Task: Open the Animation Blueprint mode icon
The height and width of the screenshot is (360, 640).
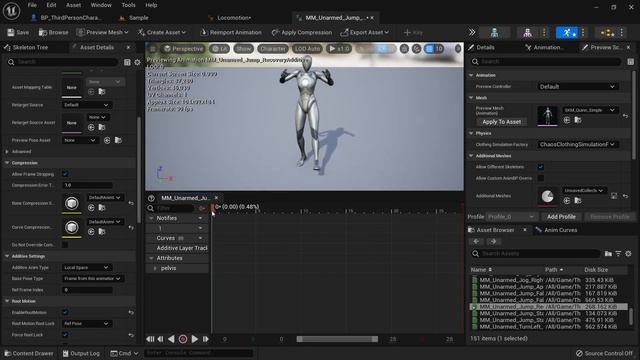Action: (x=607, y=32)
